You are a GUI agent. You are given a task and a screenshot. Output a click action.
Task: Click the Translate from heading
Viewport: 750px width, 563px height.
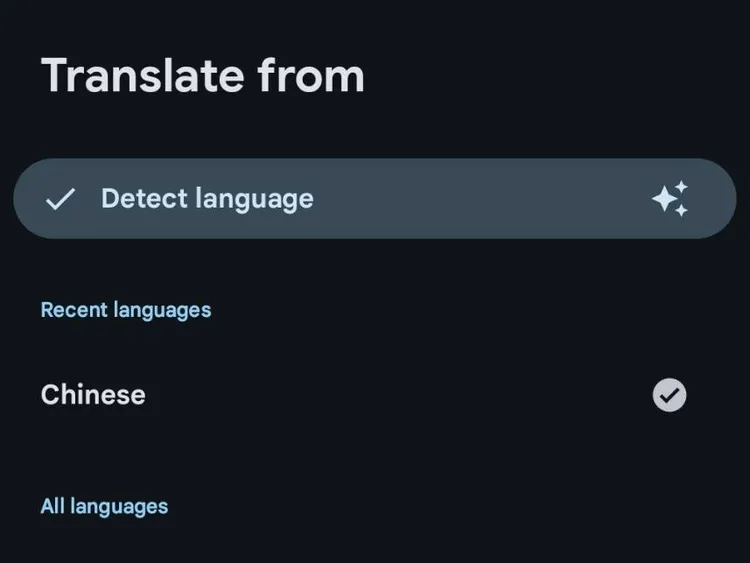202,76
